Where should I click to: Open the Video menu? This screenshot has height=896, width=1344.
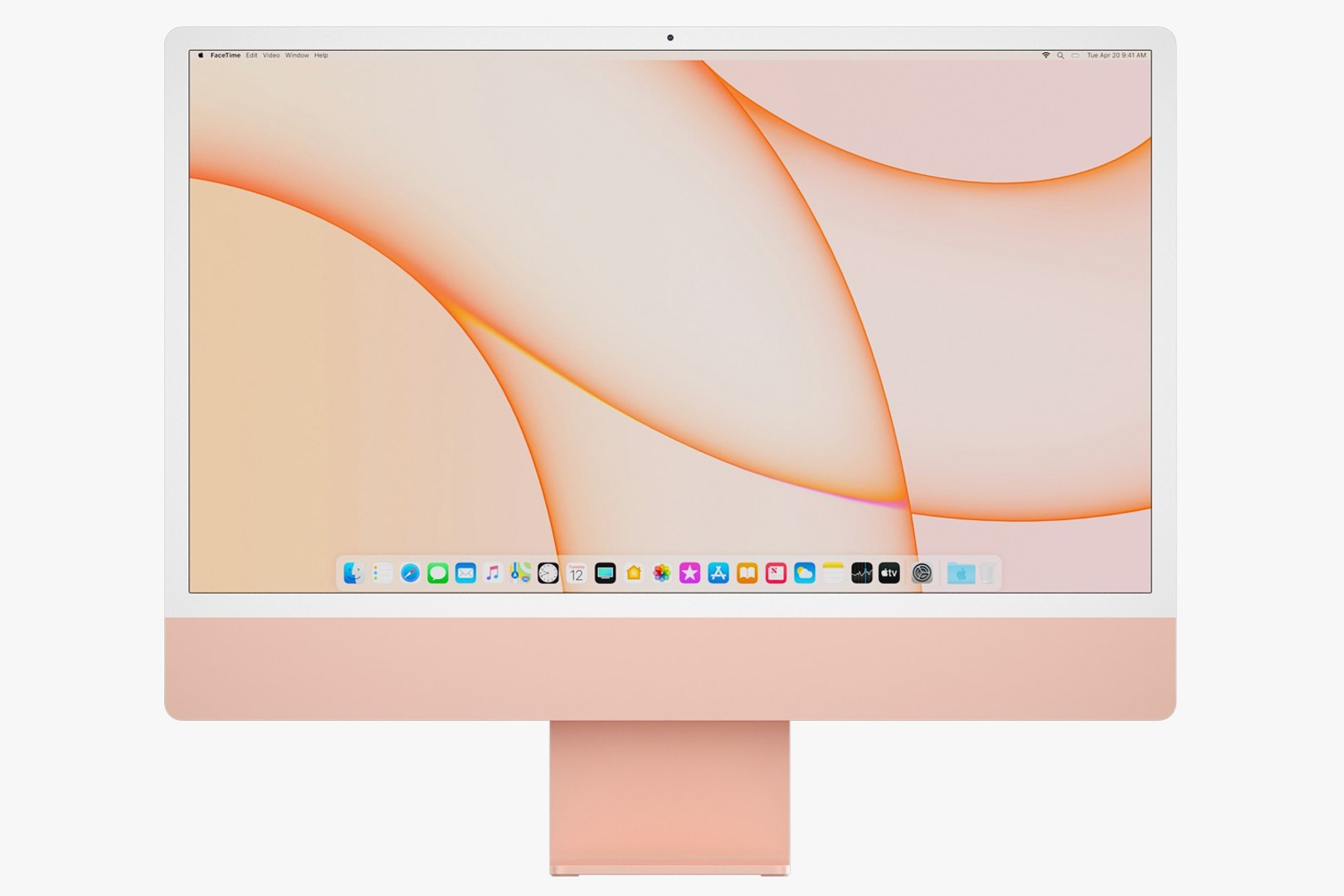(x=271, y=56)
